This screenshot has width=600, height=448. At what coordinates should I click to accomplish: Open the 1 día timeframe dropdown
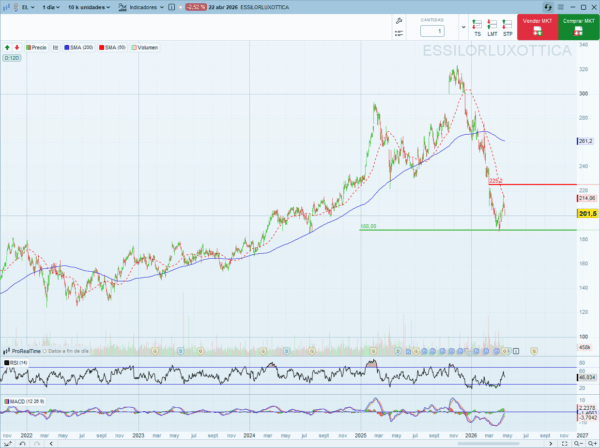tap(54, 7)
